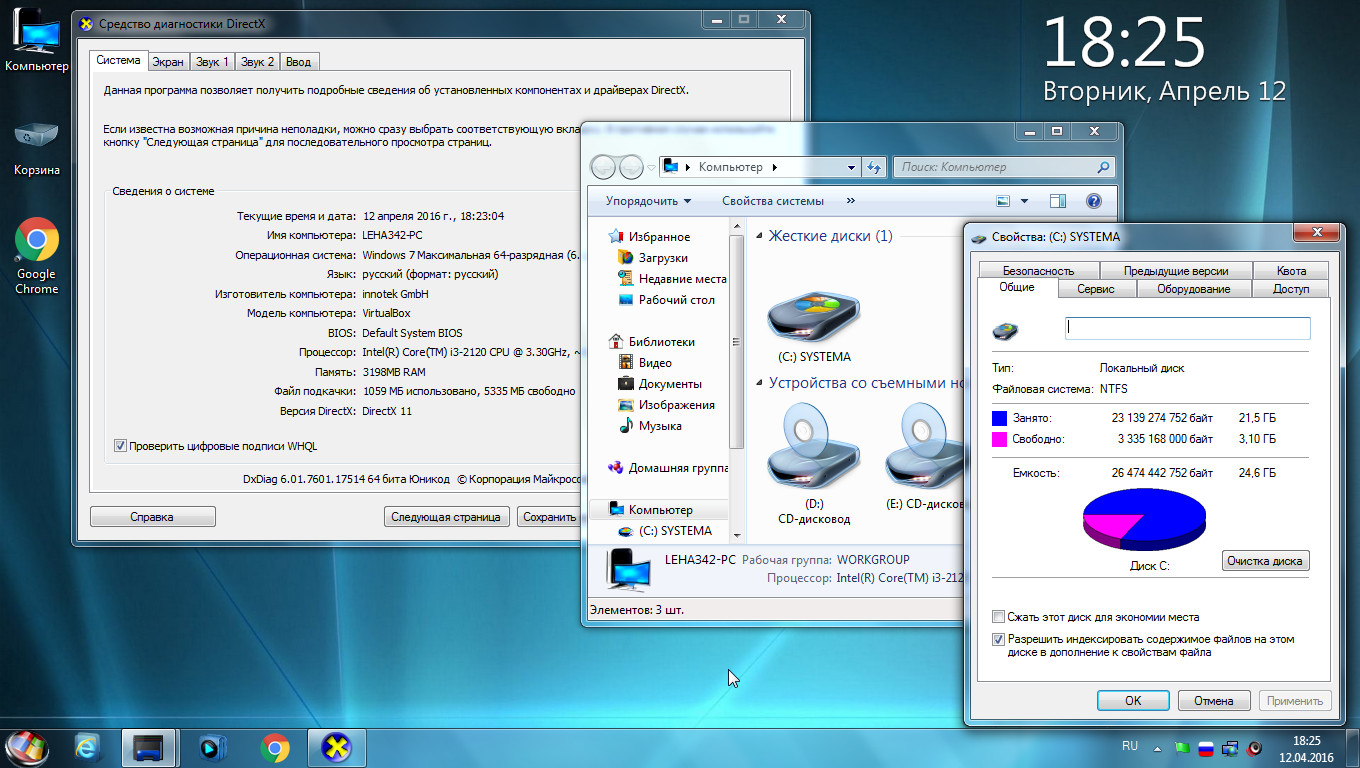Switch to the Звук 1 tab

tap(212, 62)
